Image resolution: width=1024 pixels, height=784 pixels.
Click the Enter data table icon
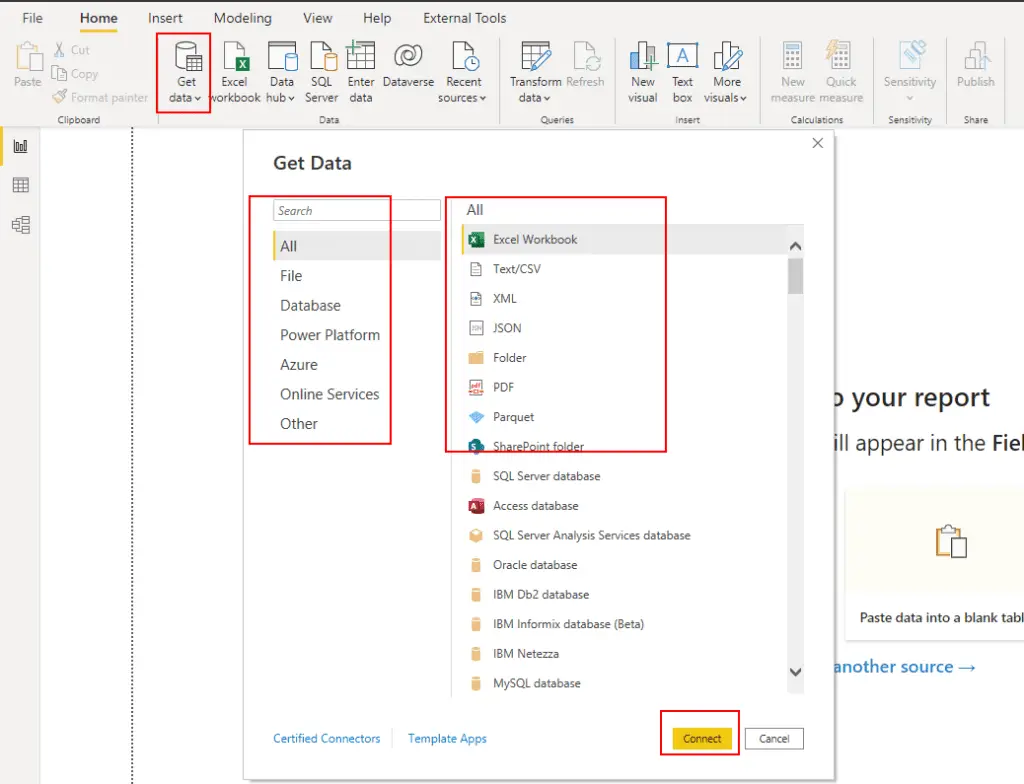click(x=361, y=57)
